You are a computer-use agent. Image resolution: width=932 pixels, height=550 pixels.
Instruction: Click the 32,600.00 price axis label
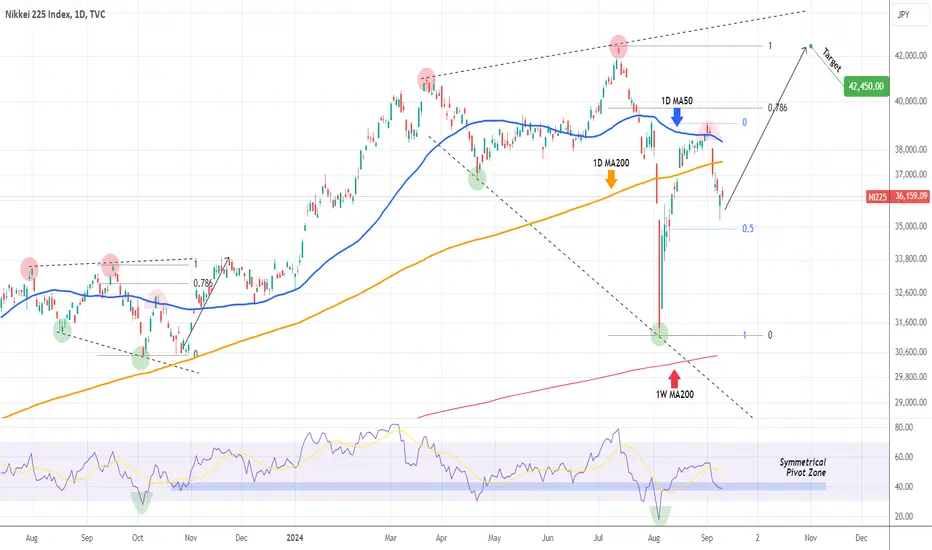911,293
